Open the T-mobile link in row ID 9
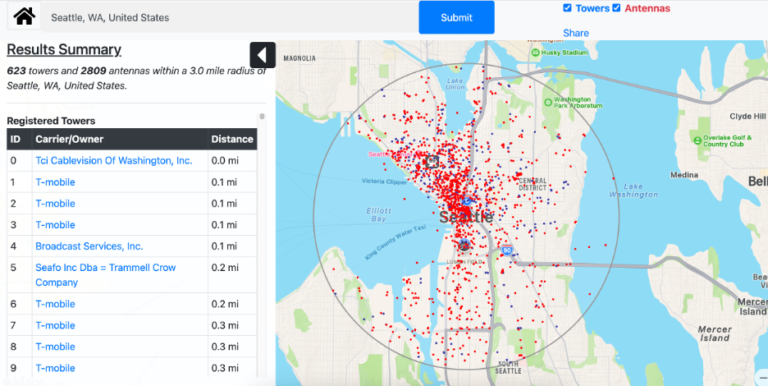 click(55, 368)
